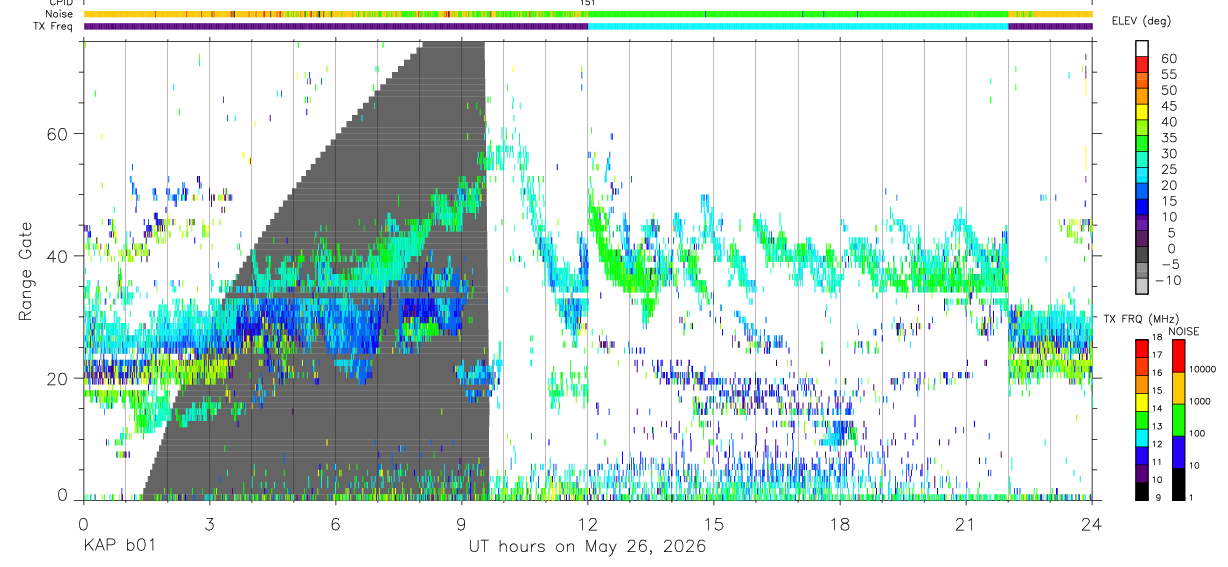
Task: Select the cyan TX FRQ swatch 13 to 12
Action: 1142,438
